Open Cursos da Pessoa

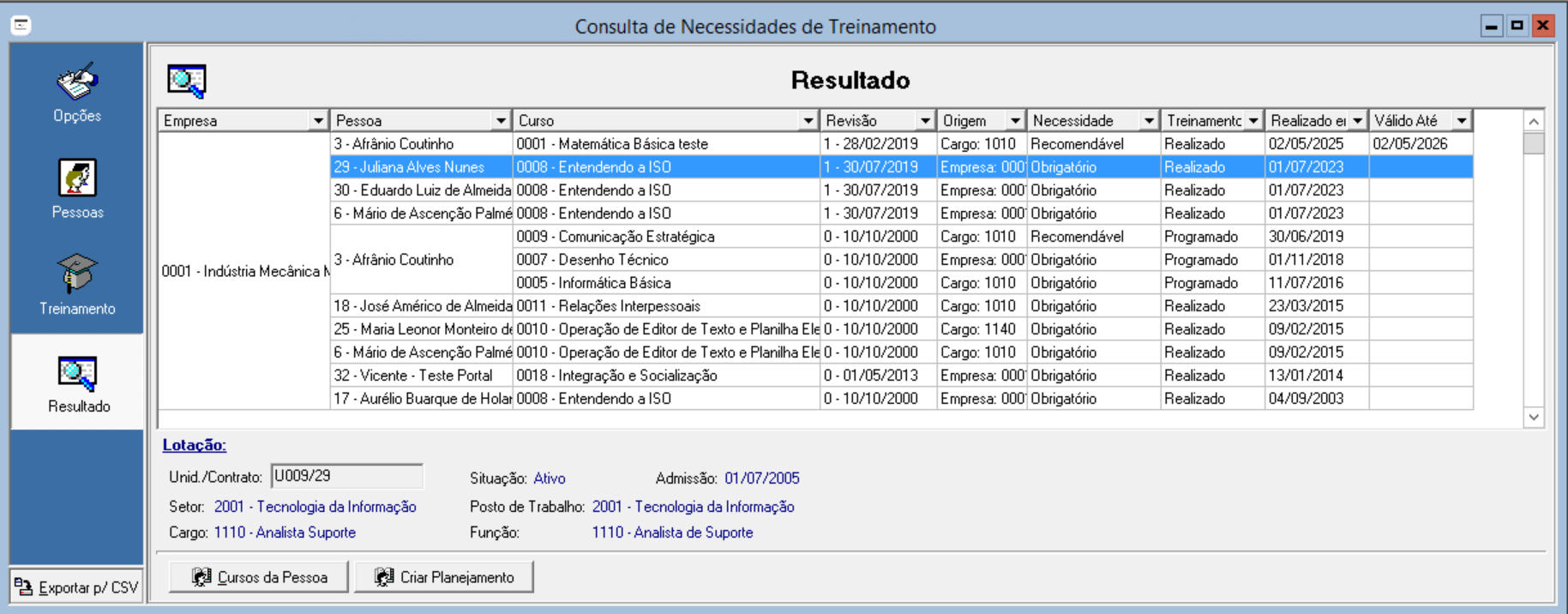pos(259,577)
